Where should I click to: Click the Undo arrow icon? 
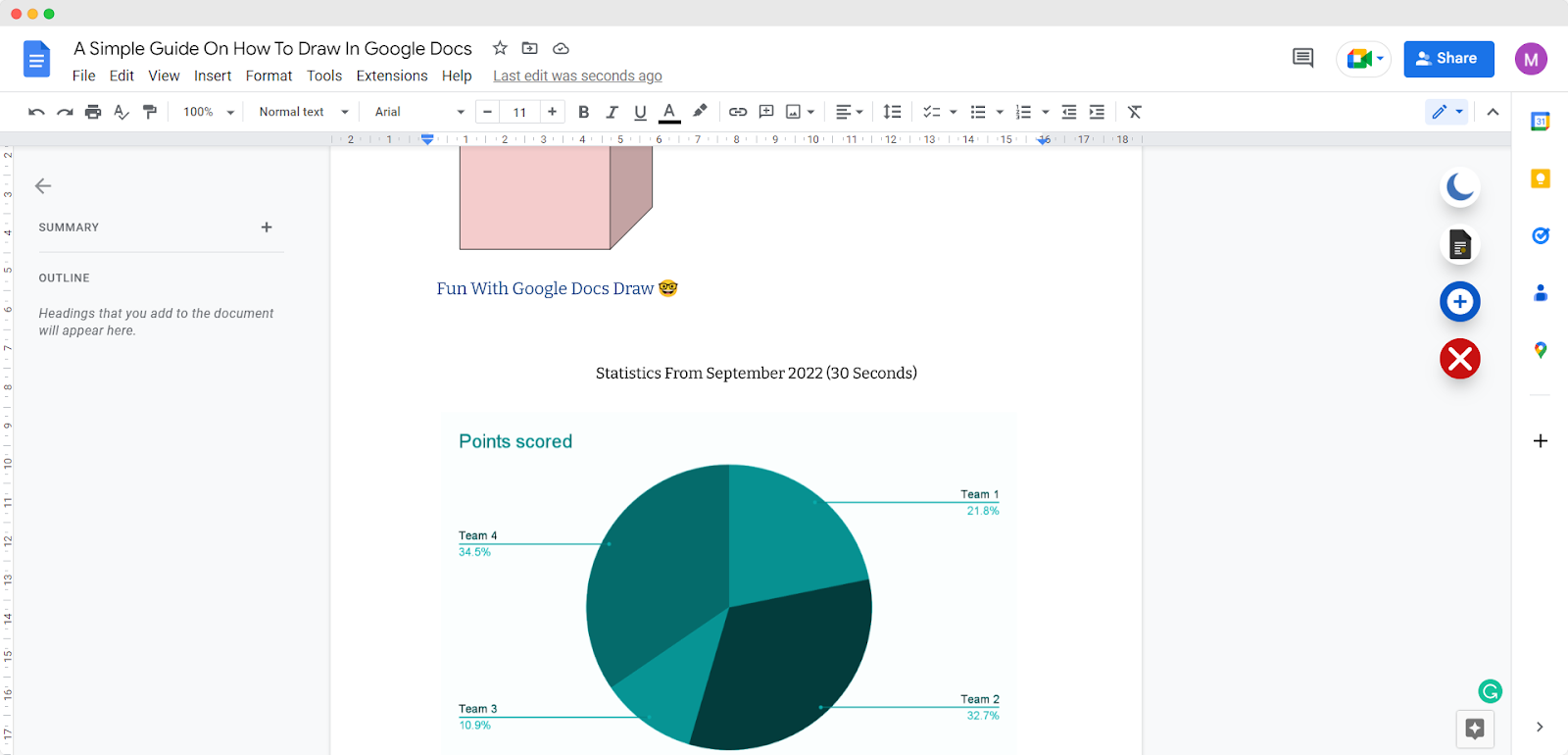tap(36, 112)
